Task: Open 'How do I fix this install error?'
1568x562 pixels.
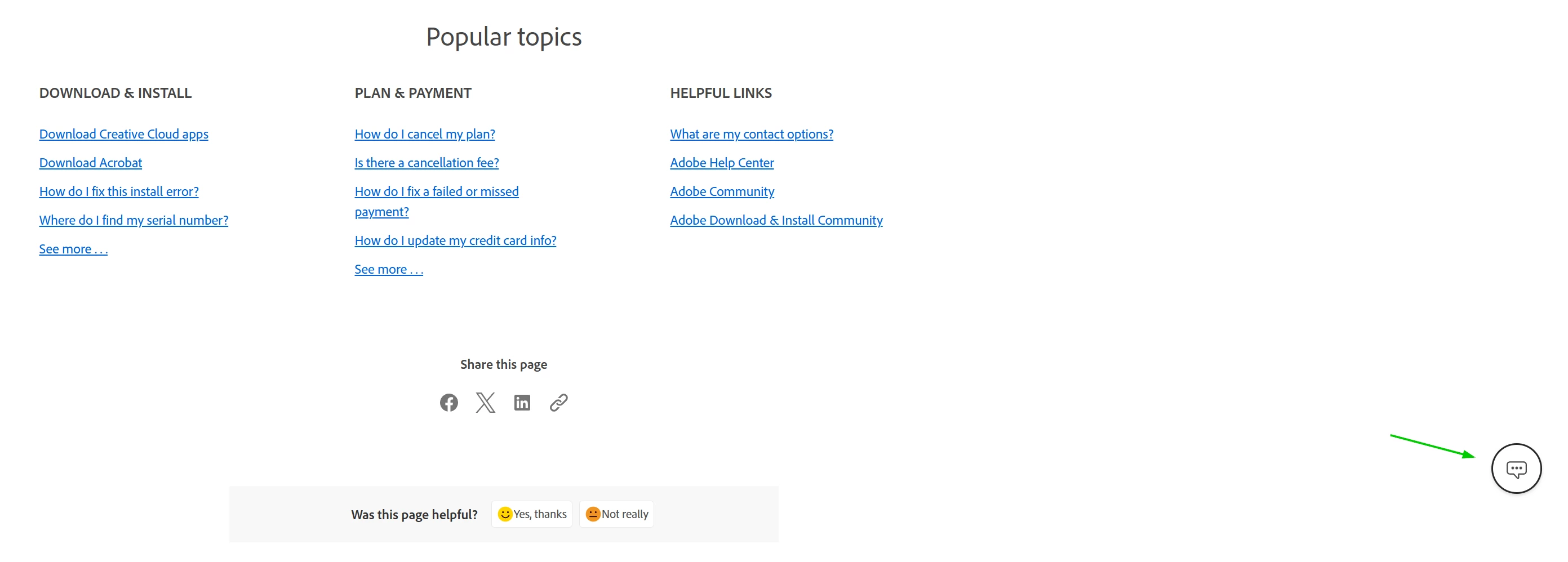Action: coord(119,191)
